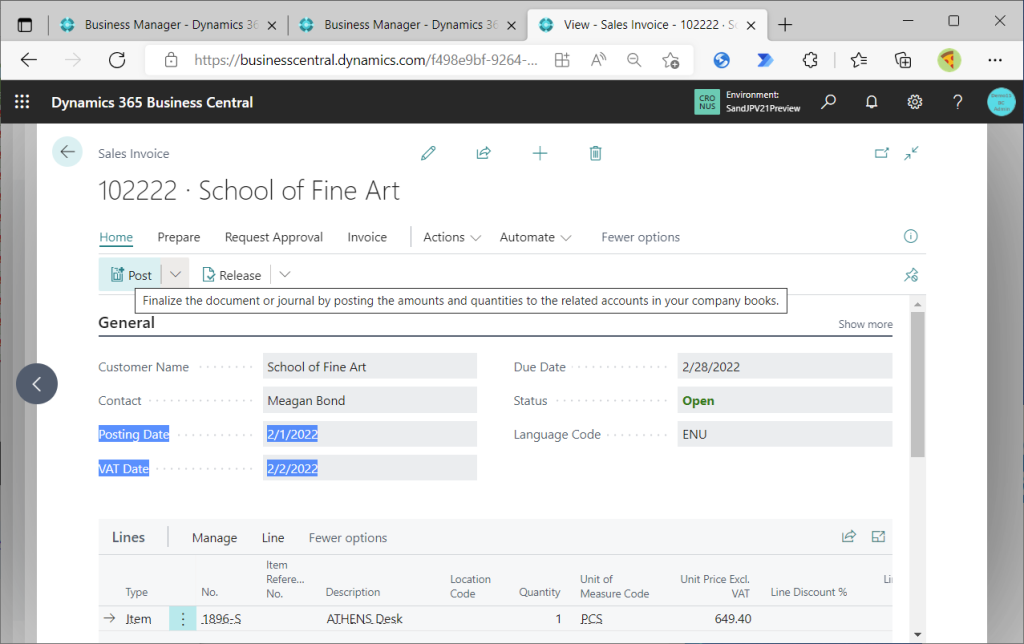Open a new browser tab
The height and width of the screenshot is (644, 1024).
[785, 25]
